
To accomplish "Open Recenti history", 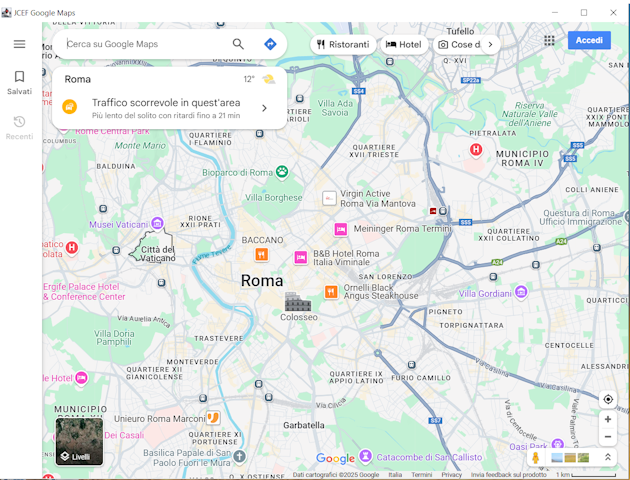I will click(19, 128).
